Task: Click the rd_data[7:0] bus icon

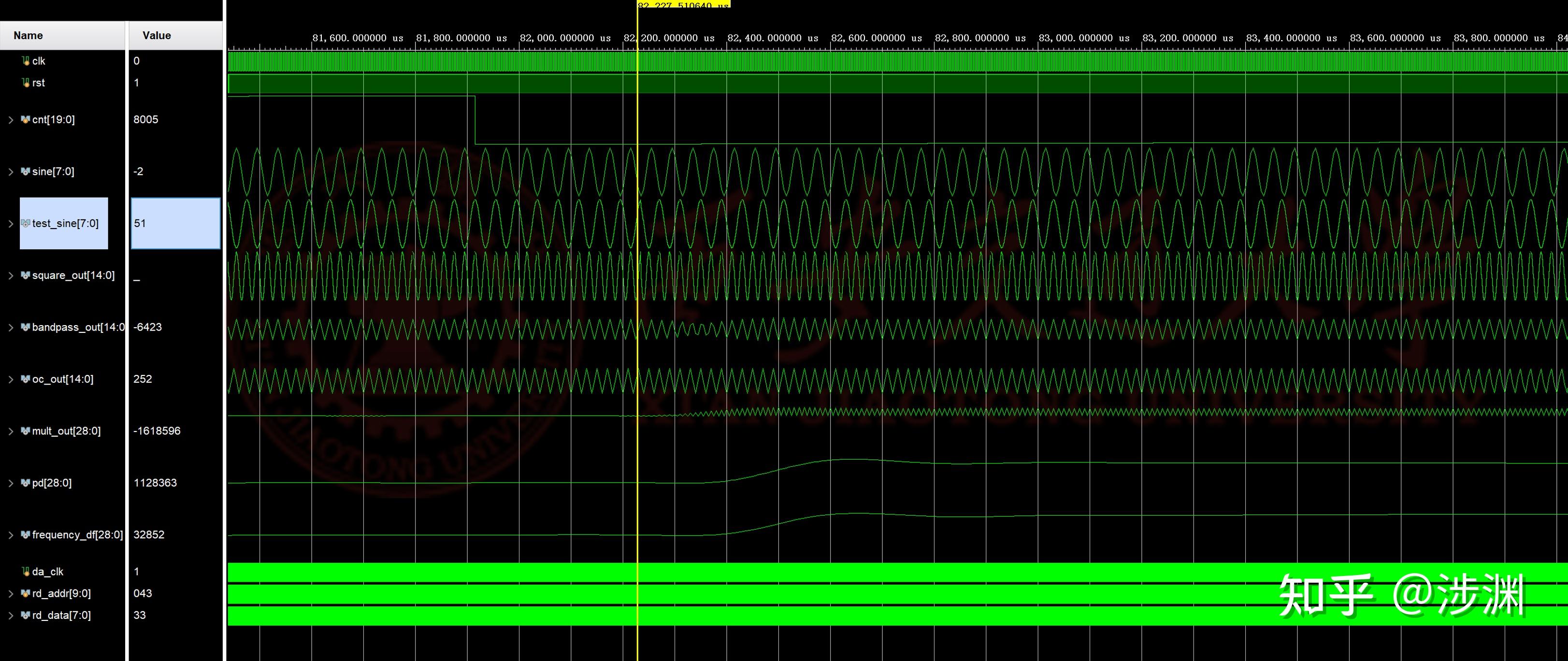Action: tap(26, 615)
